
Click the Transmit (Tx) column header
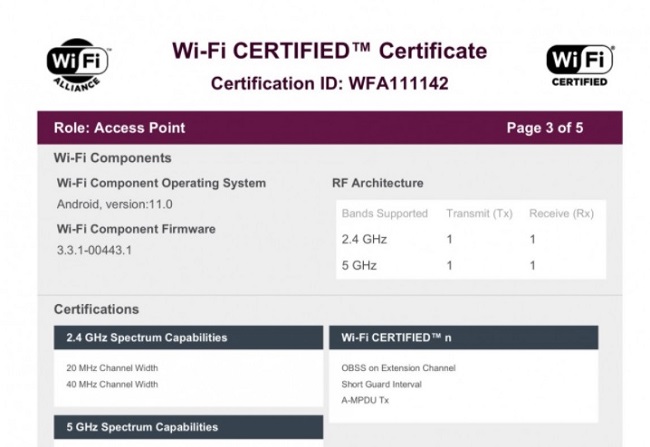coord(479,214)
